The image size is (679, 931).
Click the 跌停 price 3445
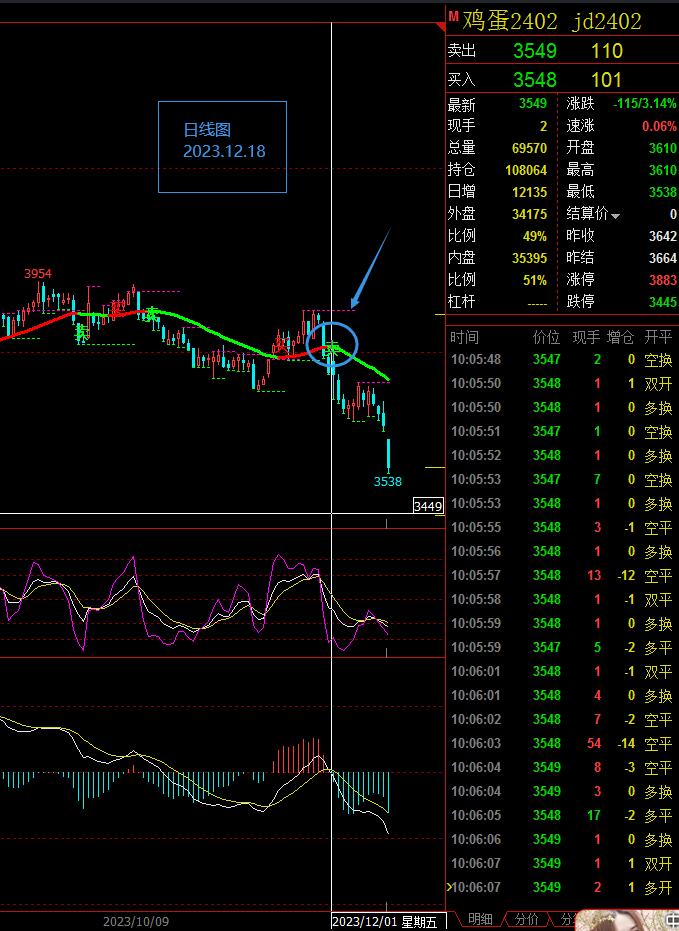663,302
